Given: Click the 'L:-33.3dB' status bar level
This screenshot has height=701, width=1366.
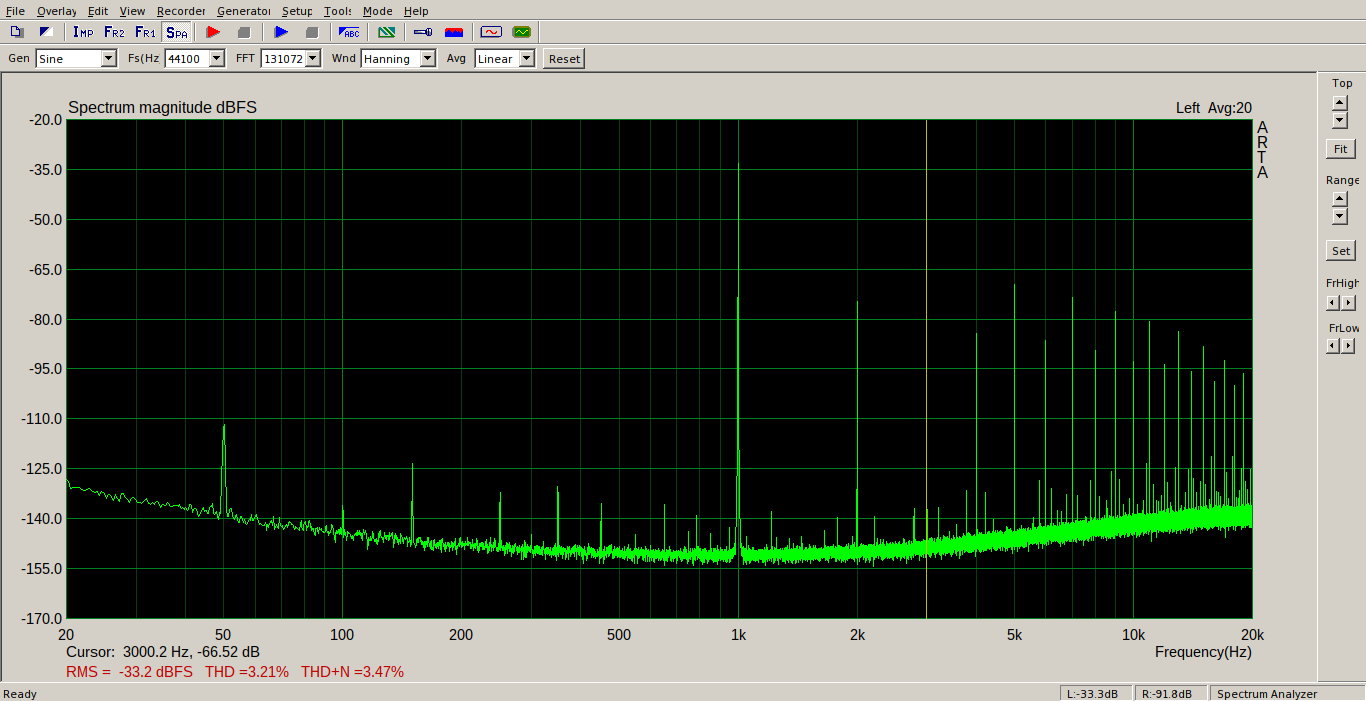Looking at the screenshot, I should pos(1095,694).
